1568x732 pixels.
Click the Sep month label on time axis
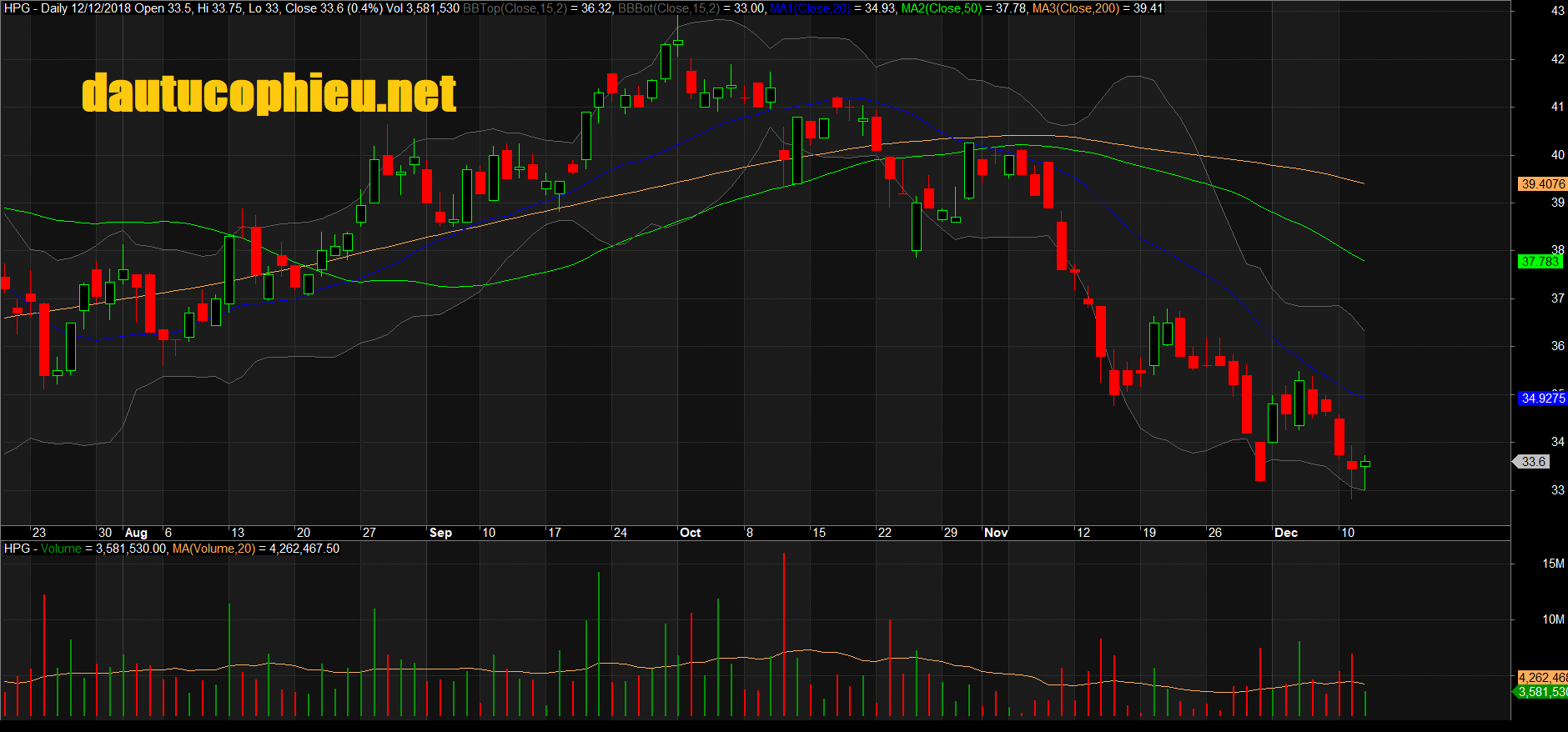click(x=440, y=533)
